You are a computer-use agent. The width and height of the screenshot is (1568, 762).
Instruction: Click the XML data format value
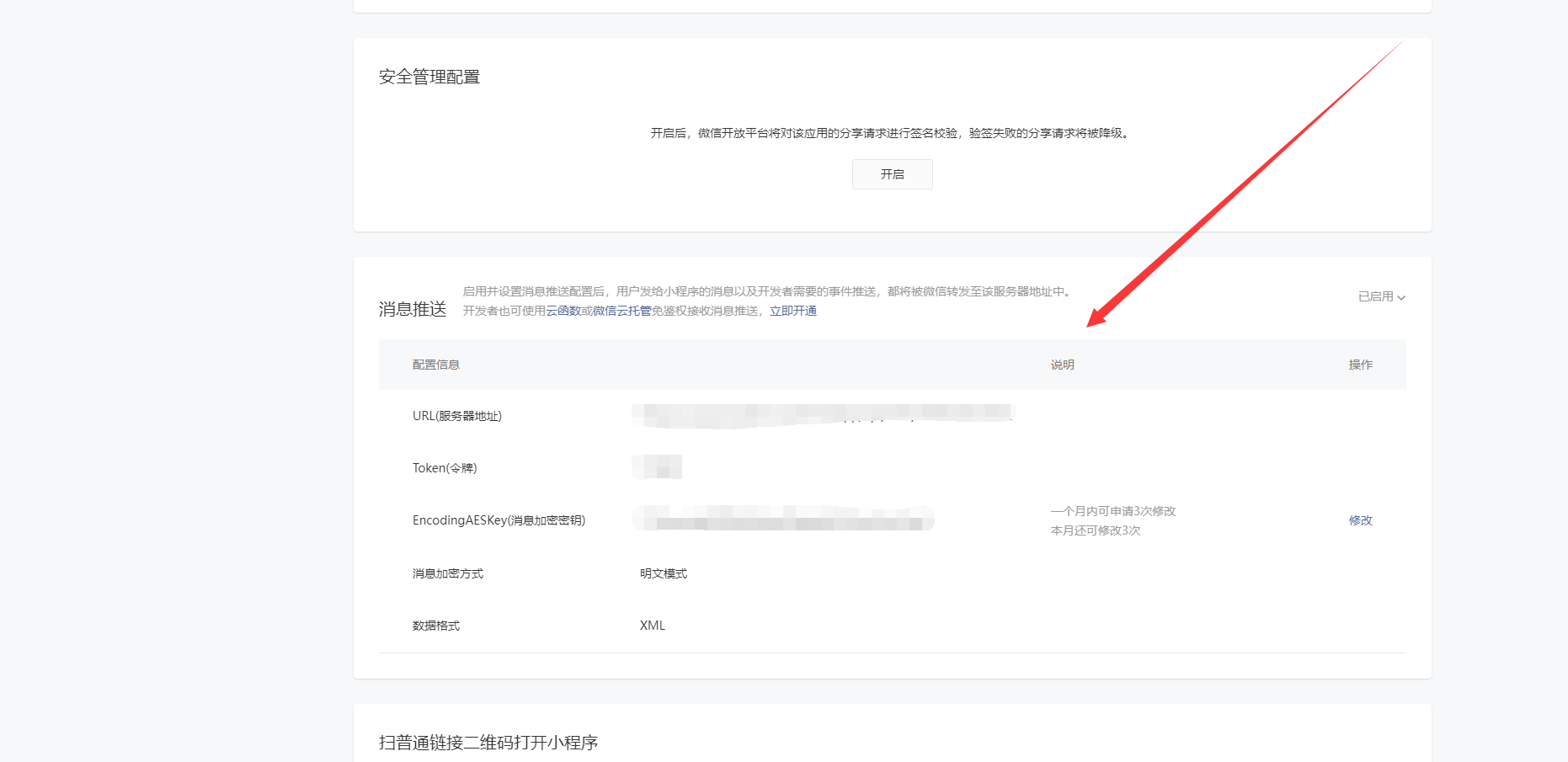click(652, 626)
